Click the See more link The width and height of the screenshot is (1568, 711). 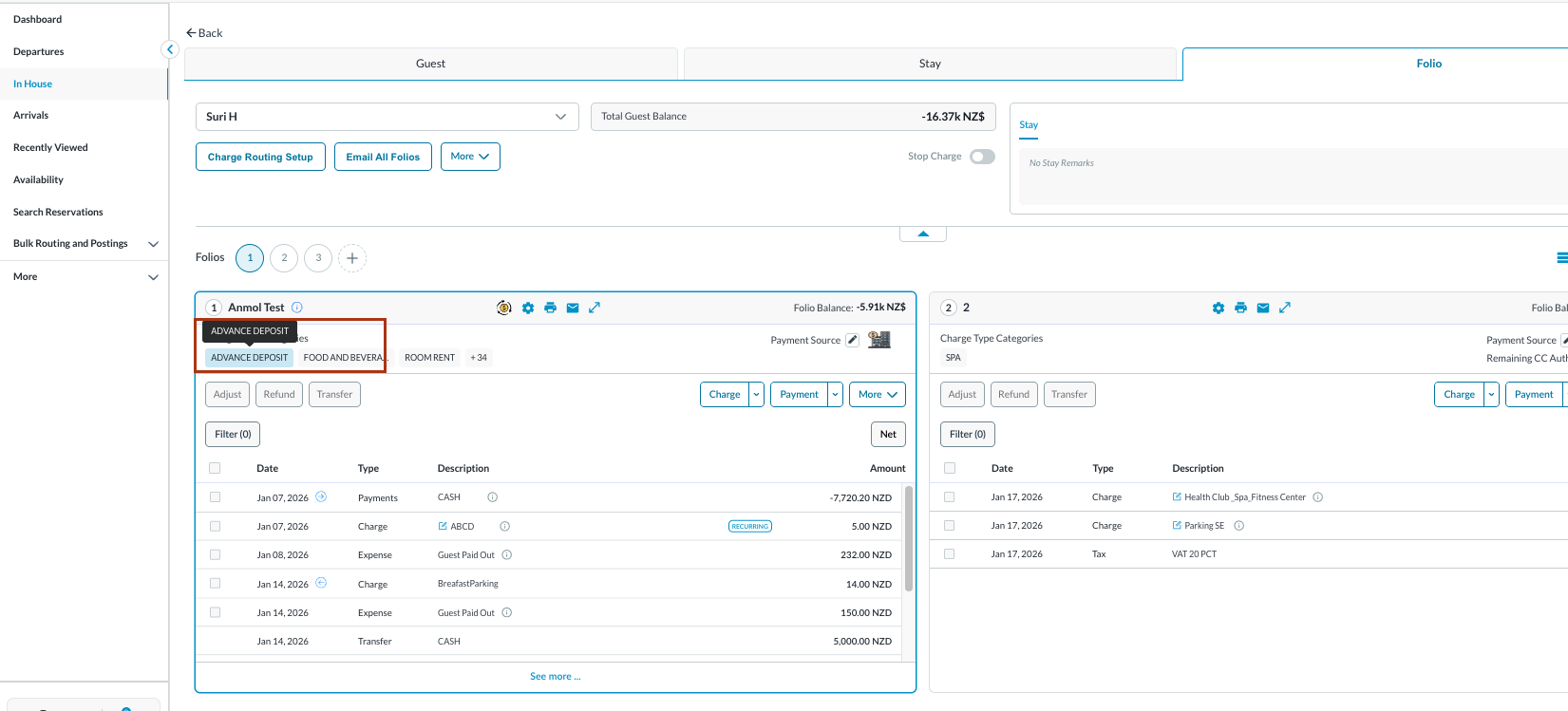555,677
